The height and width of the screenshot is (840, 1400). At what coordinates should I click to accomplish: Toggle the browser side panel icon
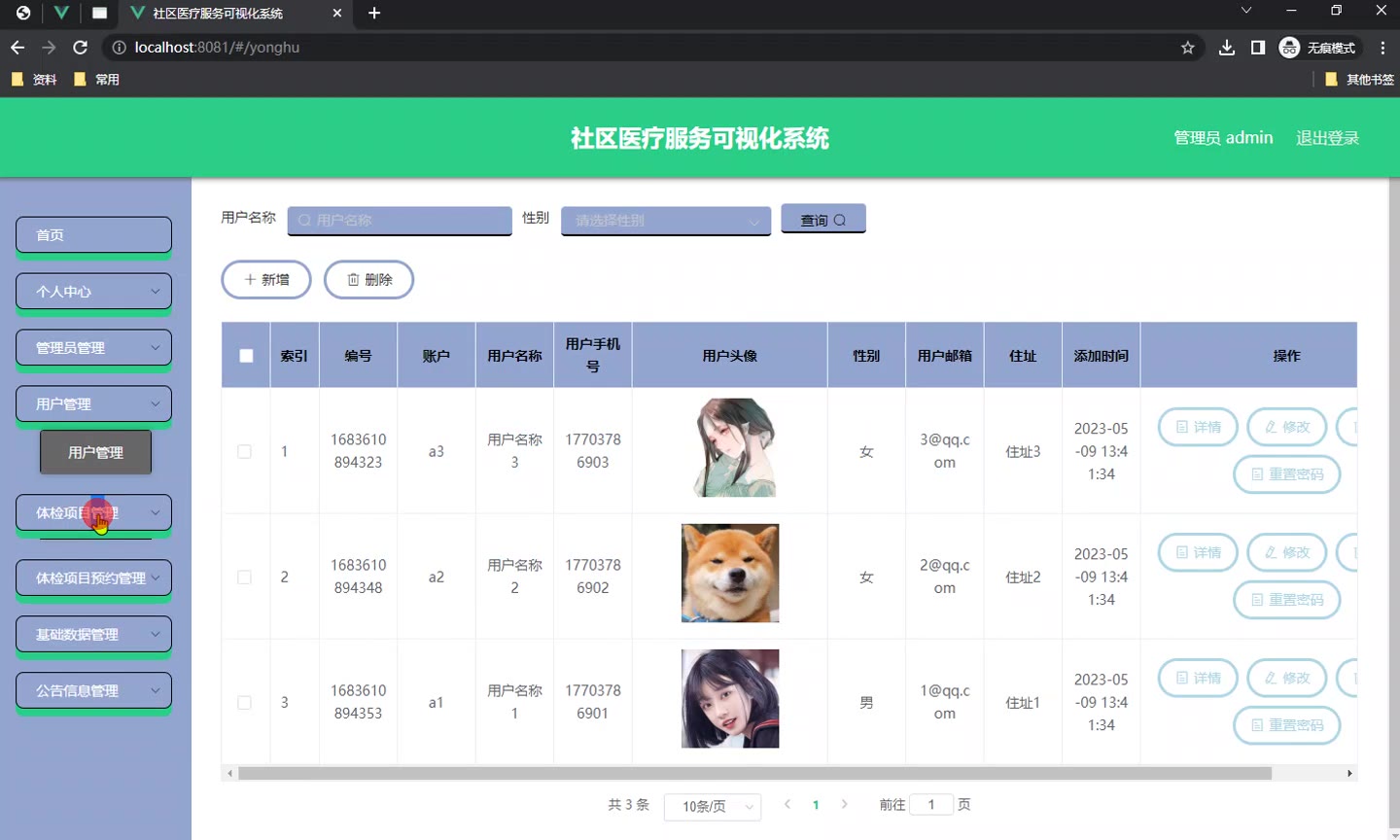tap(1258, 48)
